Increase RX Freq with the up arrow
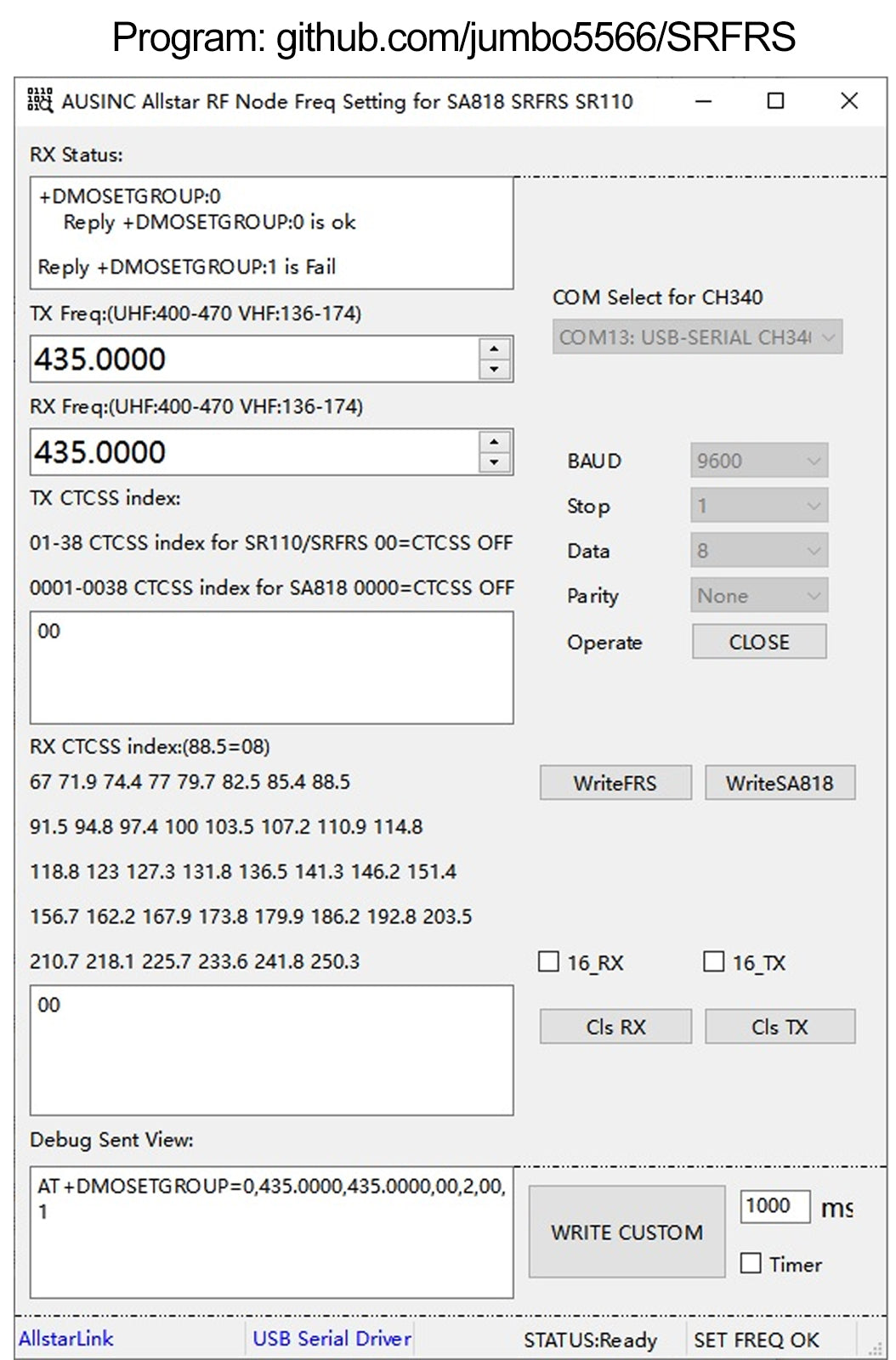 click(x=494, y=442)
